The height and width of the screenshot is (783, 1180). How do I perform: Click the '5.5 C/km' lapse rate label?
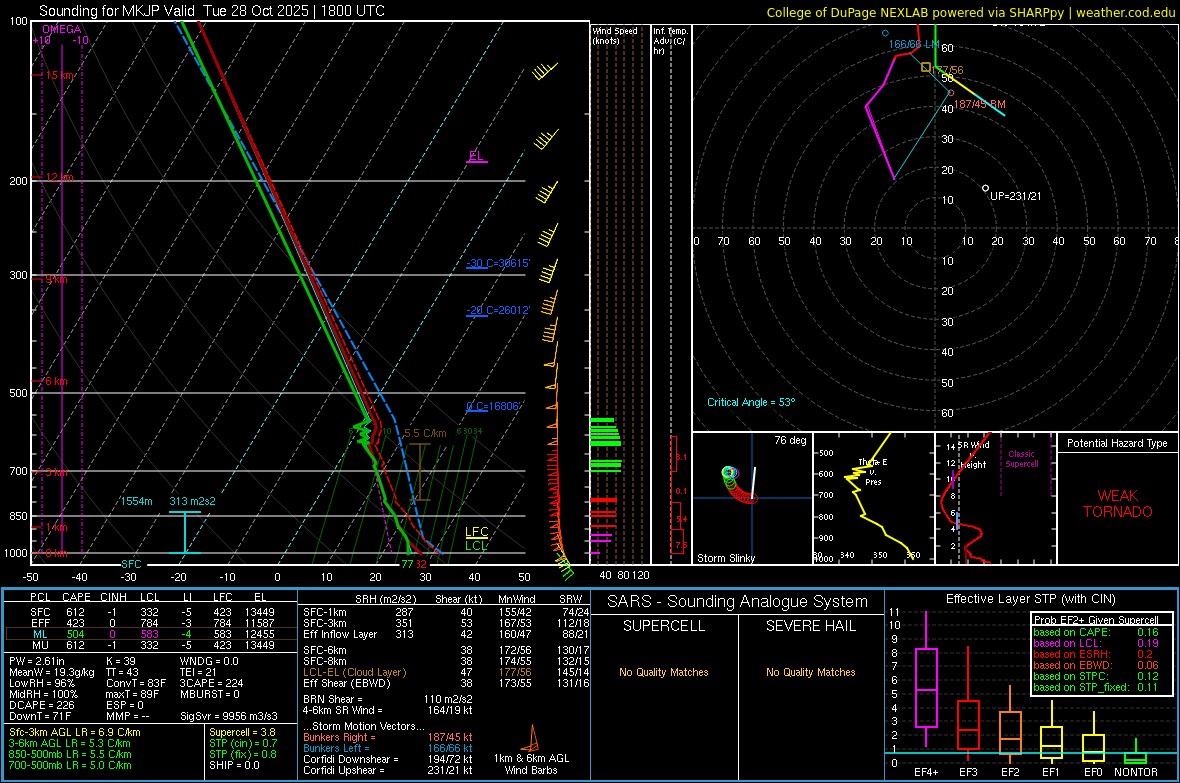click(x=425, y=433)
